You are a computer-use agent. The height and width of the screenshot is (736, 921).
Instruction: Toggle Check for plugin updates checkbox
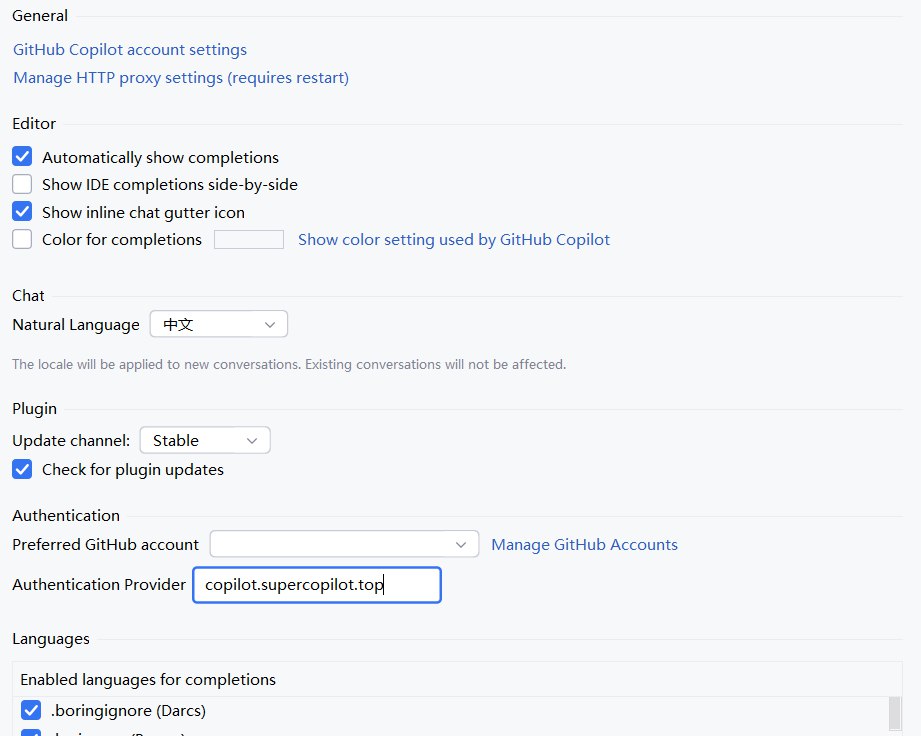click(22, 469)
